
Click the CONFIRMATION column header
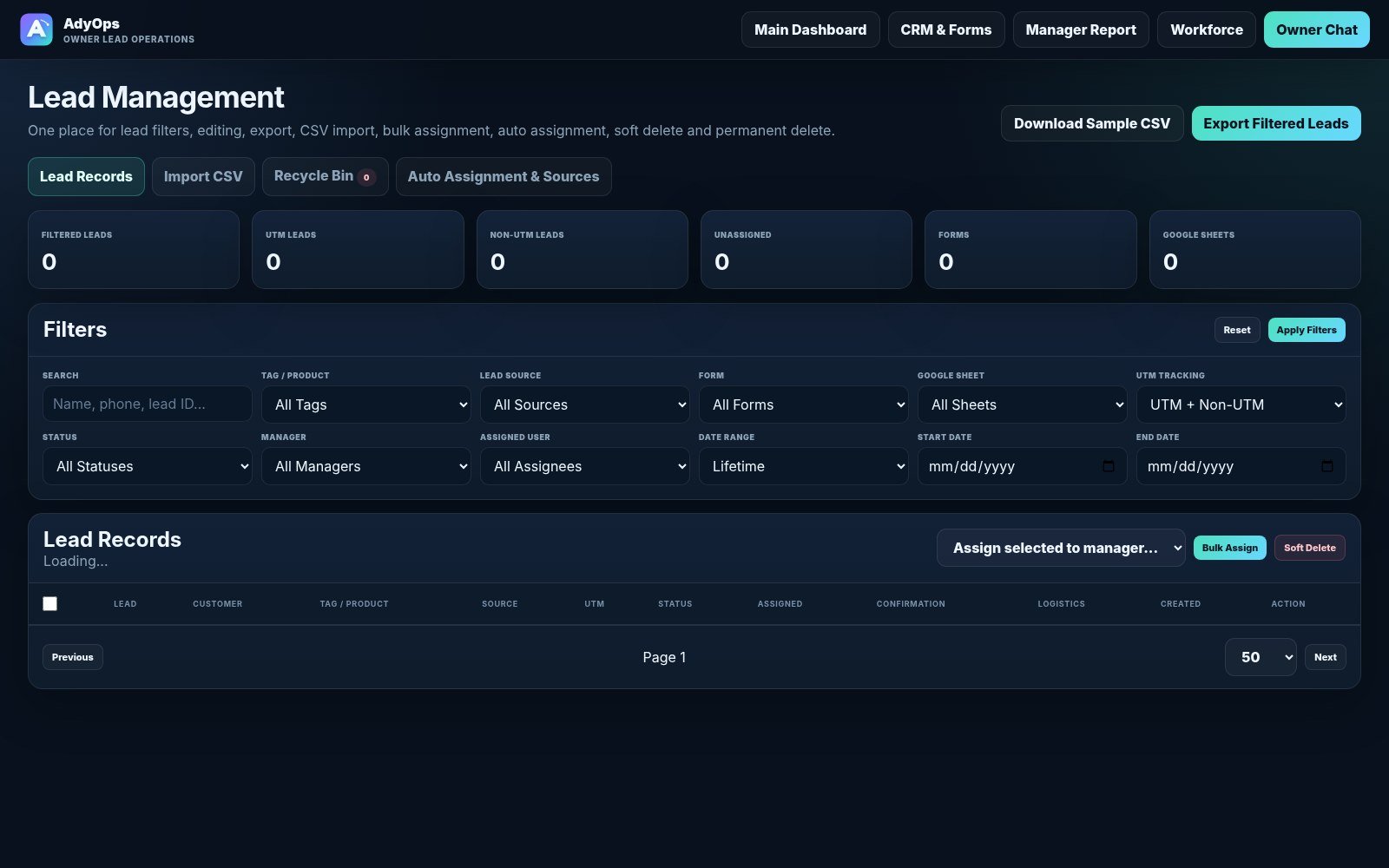coord(911,604)
